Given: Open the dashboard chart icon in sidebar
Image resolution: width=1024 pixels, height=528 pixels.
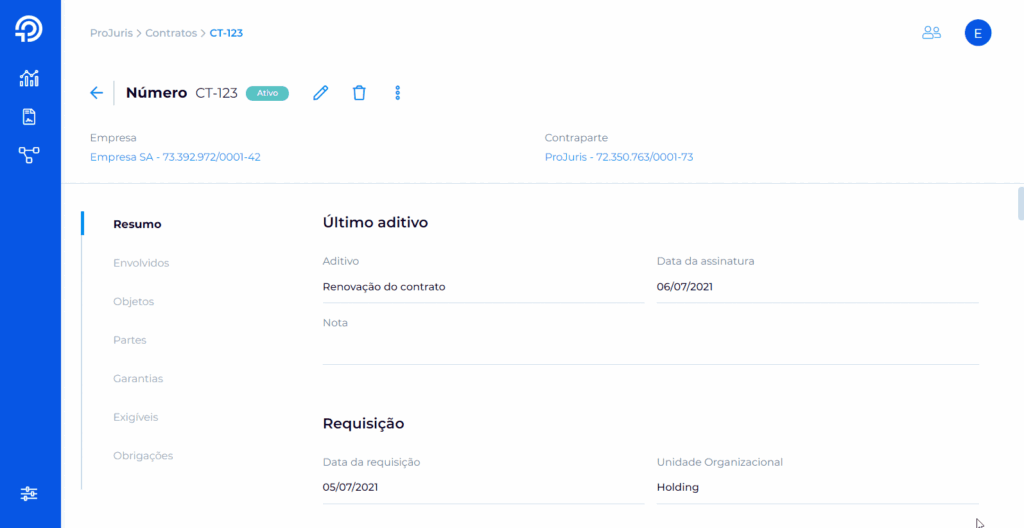Looking at the screenshot, I should [29, 78].
